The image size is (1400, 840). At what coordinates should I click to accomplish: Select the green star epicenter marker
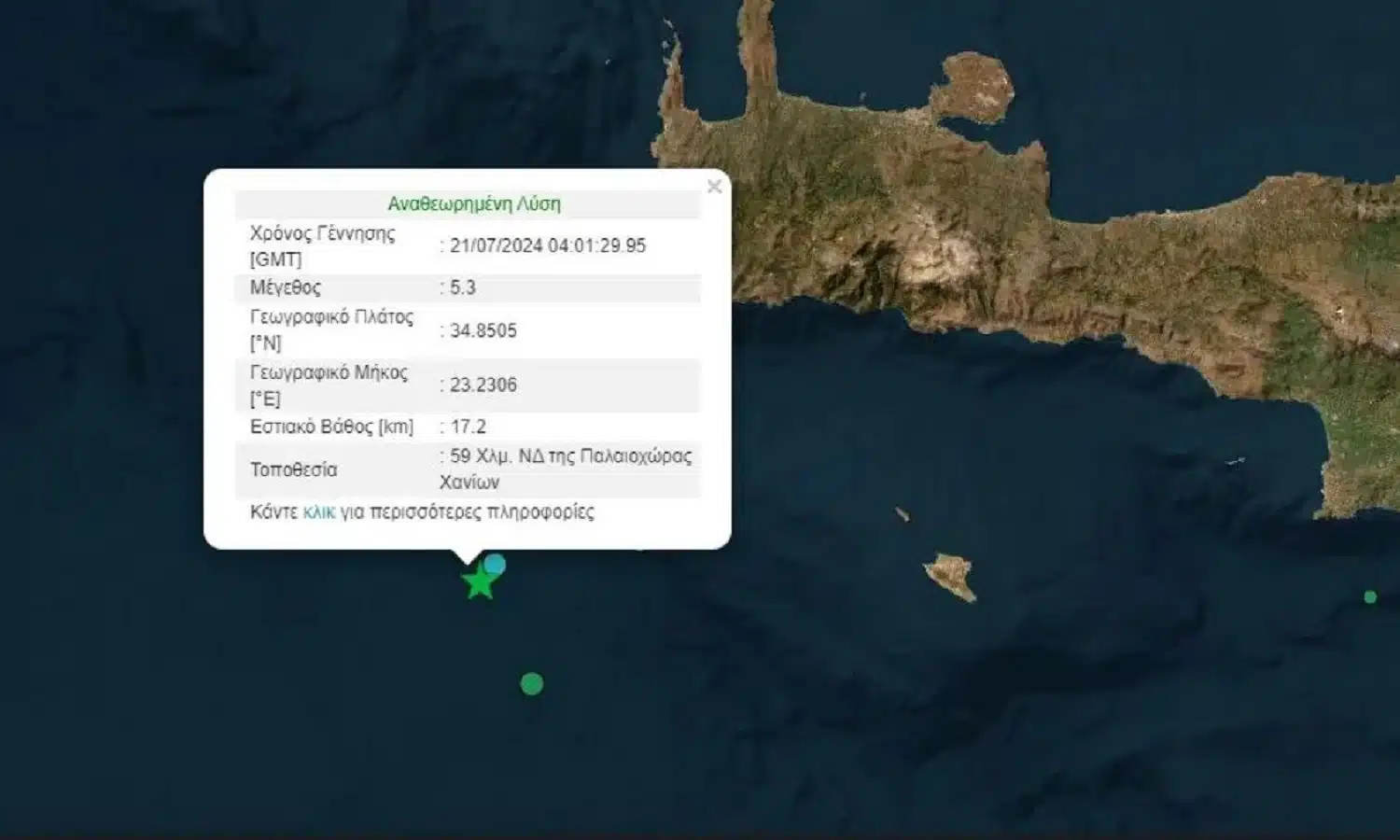pos(479,582)
